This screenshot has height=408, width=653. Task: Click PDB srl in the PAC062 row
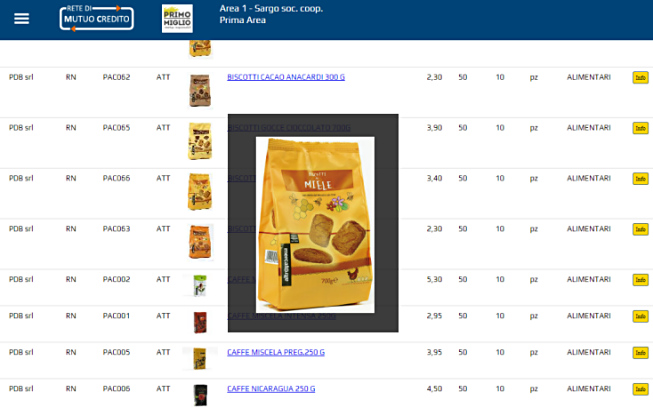point(21,77)
